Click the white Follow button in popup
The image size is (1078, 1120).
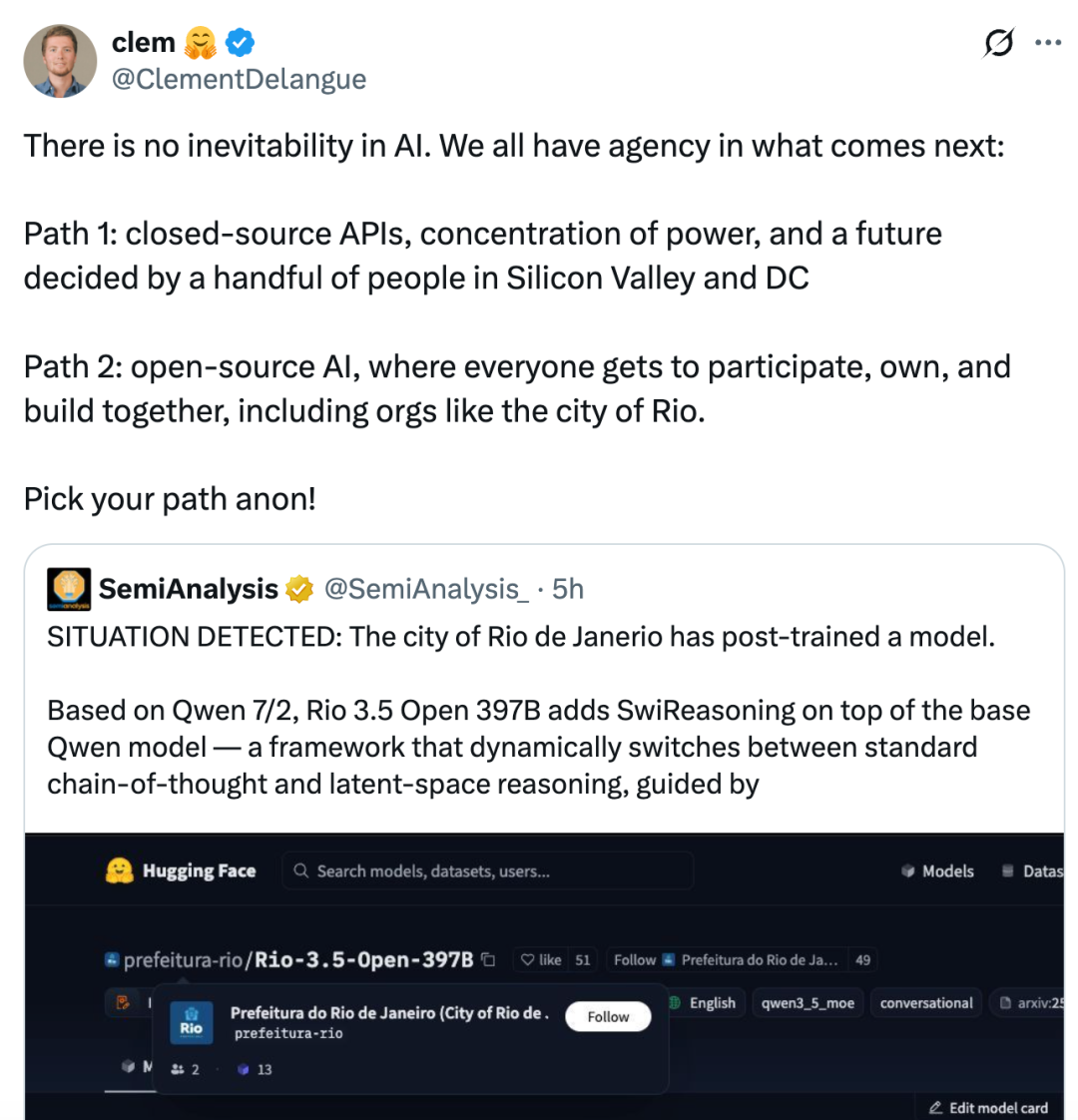(x=608, y=1016)
